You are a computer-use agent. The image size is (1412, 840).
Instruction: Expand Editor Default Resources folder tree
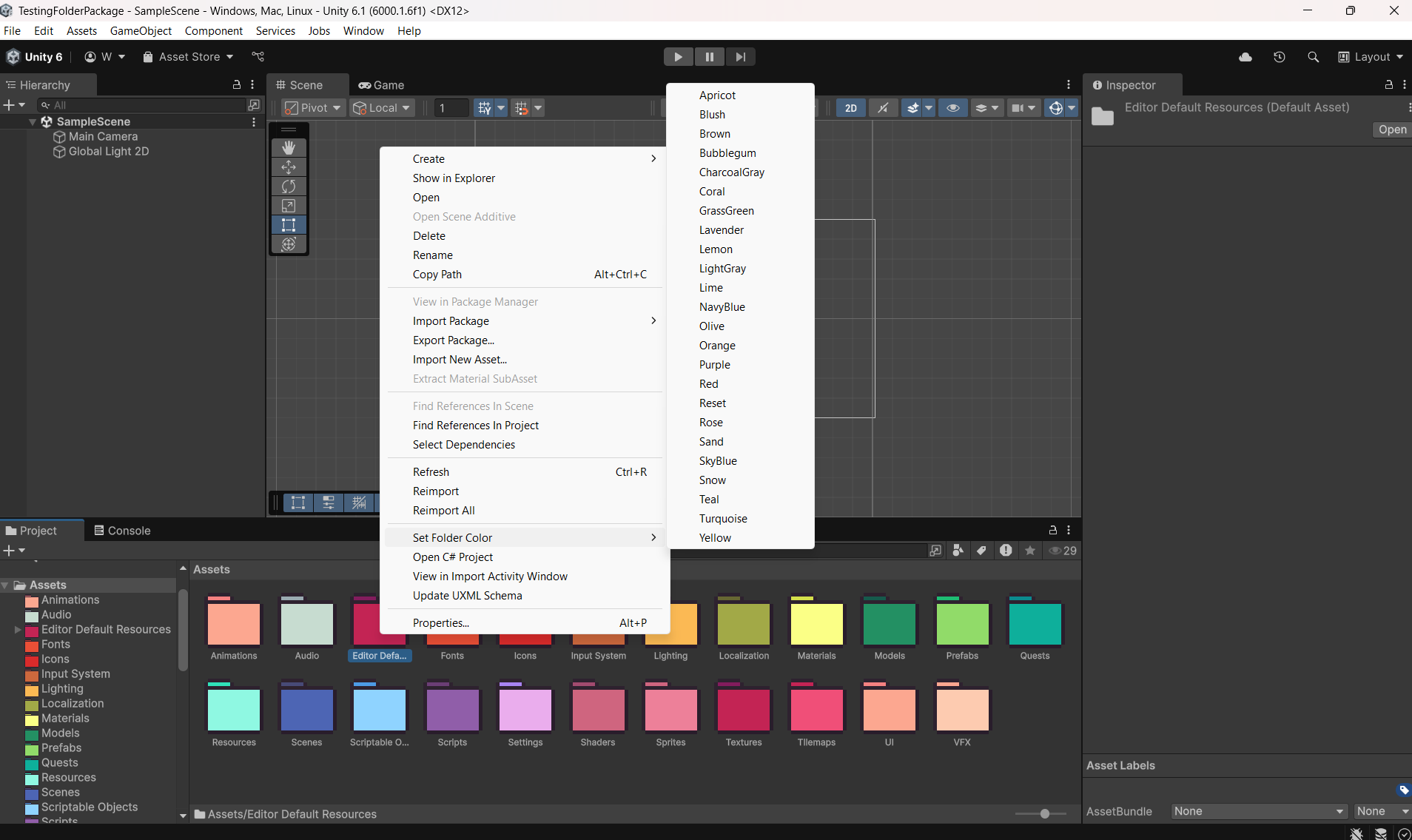click(x=18, y=630)
